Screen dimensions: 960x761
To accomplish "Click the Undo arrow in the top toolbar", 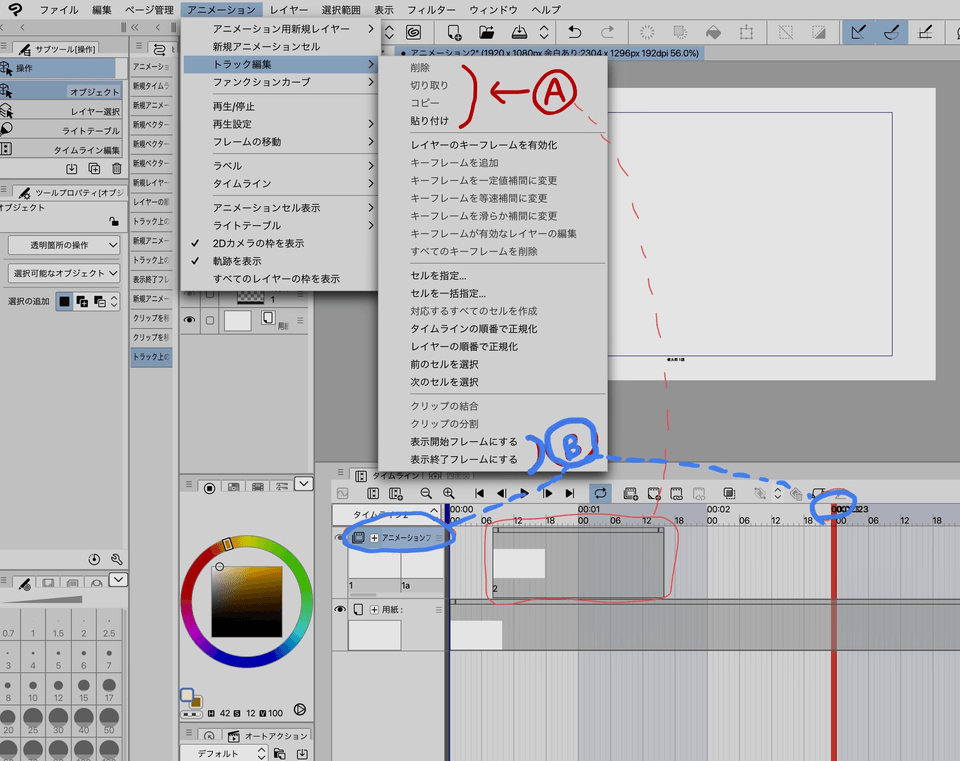I will tap(574, 33).
